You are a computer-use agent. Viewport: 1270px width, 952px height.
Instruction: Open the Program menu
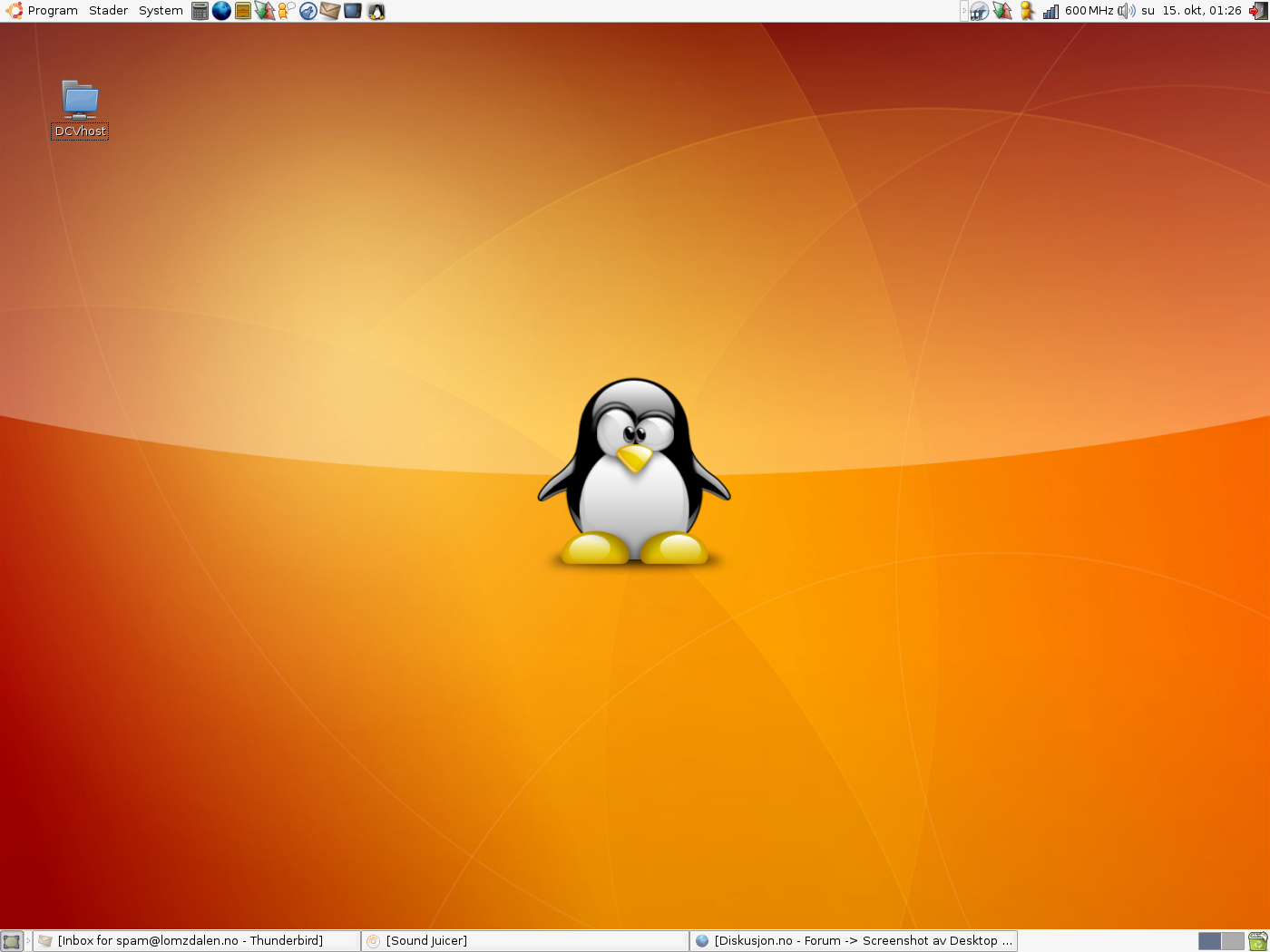click(53, 11)
